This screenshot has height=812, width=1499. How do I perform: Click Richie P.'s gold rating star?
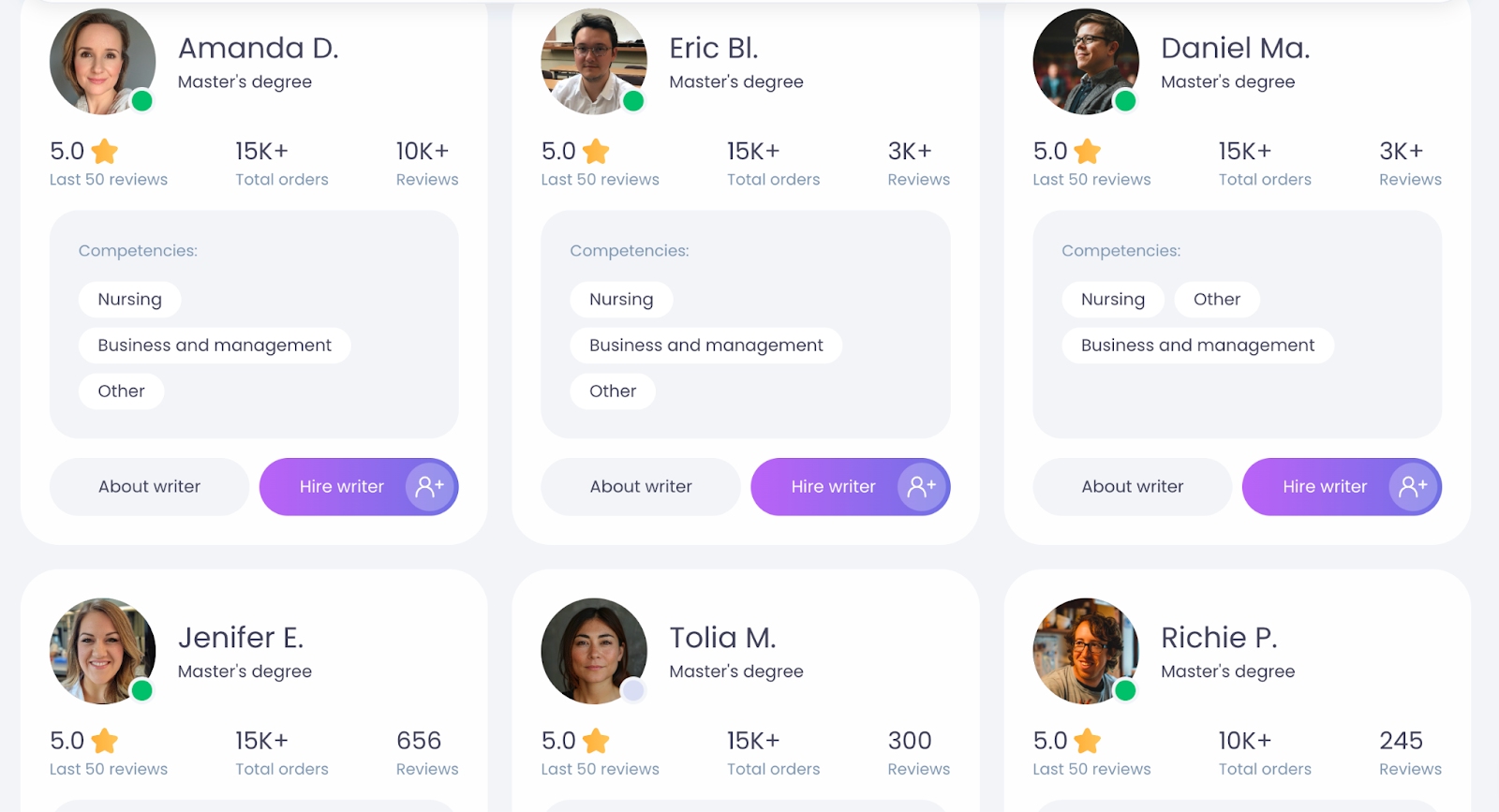point(1088,742)
